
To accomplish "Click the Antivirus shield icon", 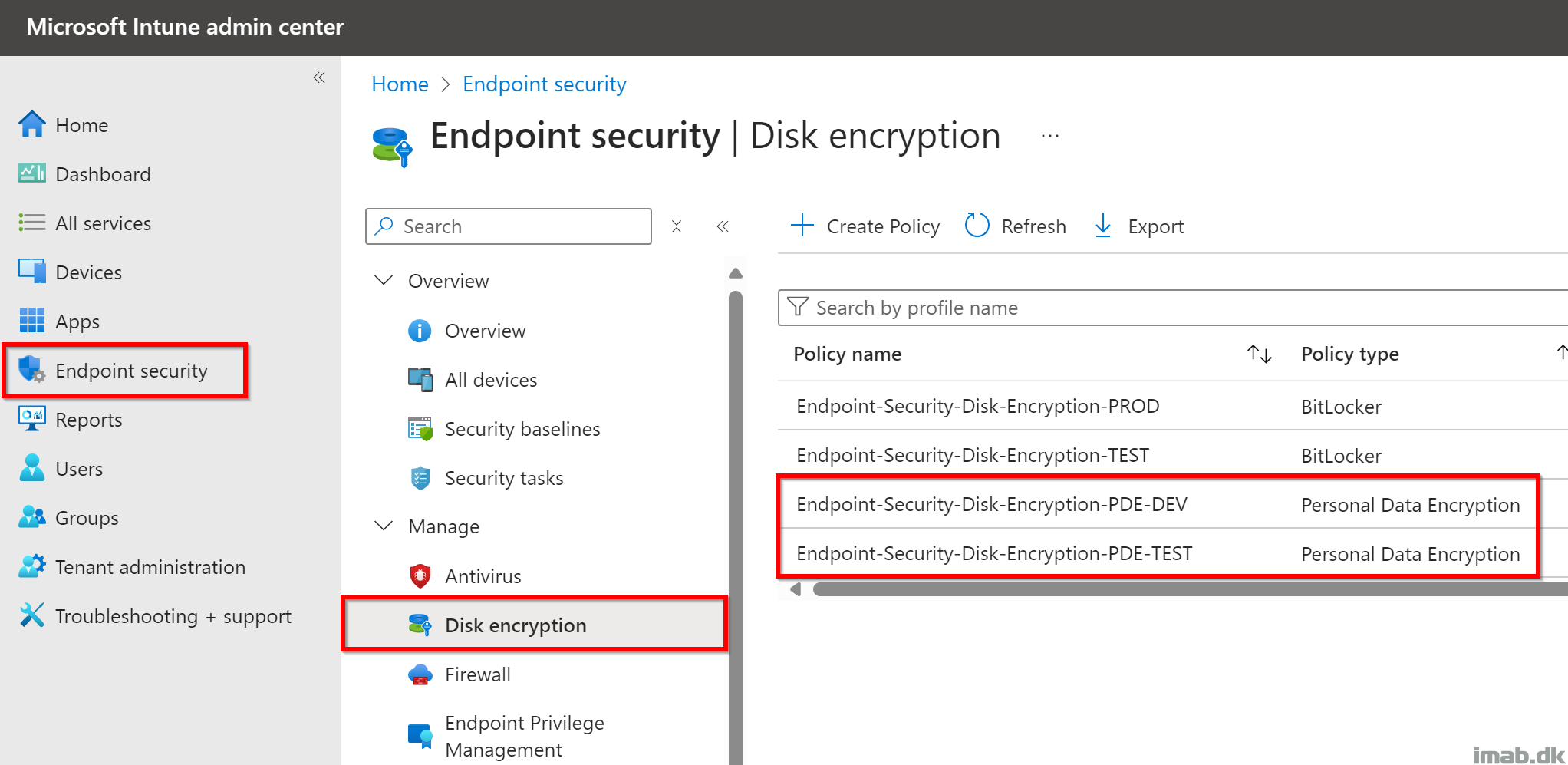I will tap(420, 575).
